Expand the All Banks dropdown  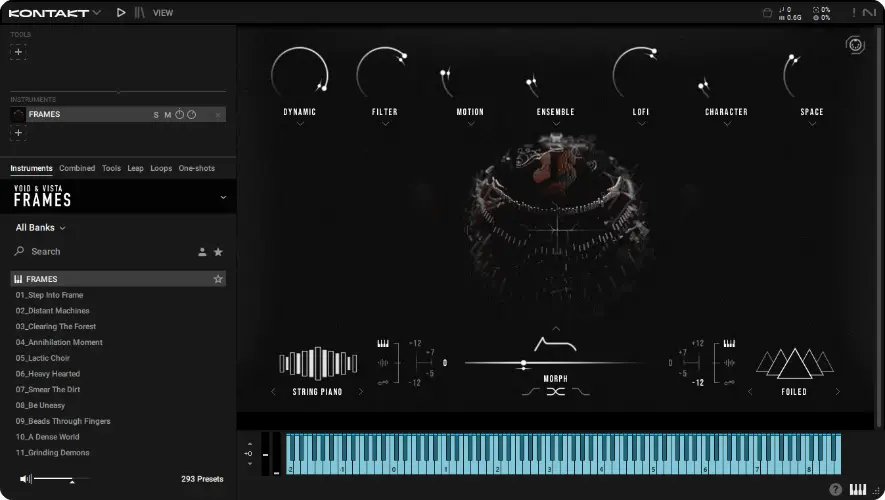coord(40,228)
